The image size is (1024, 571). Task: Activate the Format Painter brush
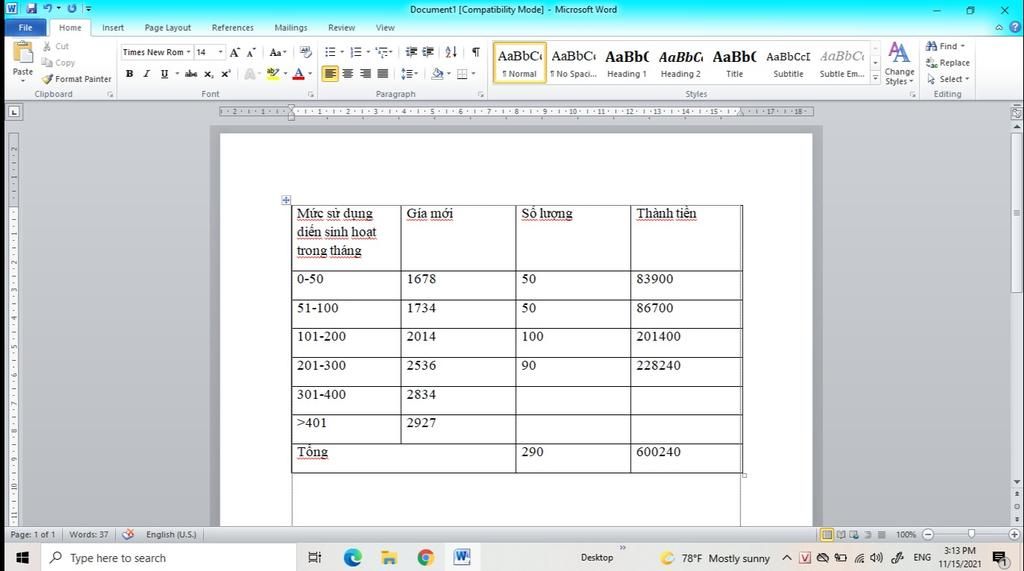tap(76, 79)
